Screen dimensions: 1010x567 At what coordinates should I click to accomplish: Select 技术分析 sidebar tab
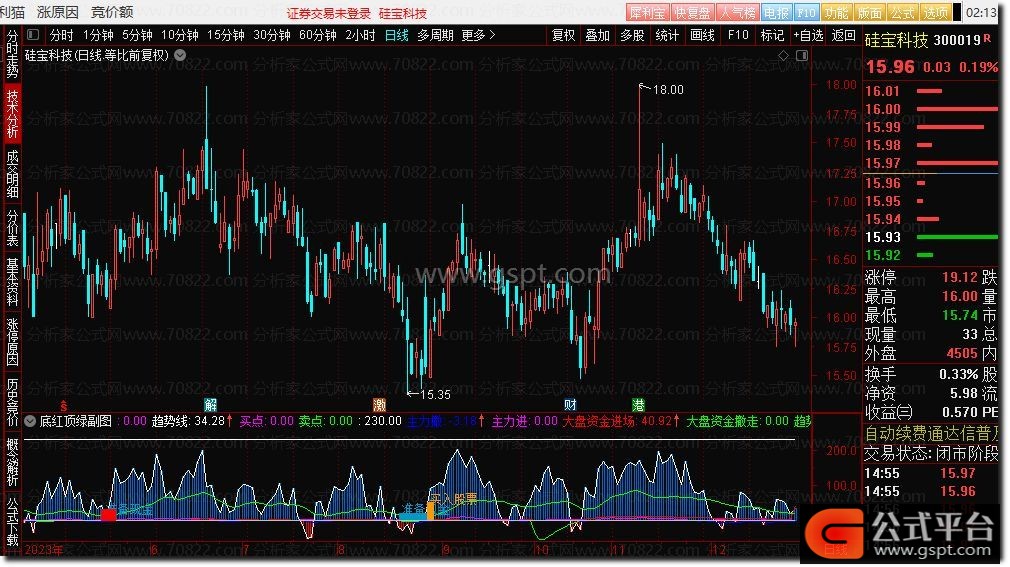[x=12, y=113]
